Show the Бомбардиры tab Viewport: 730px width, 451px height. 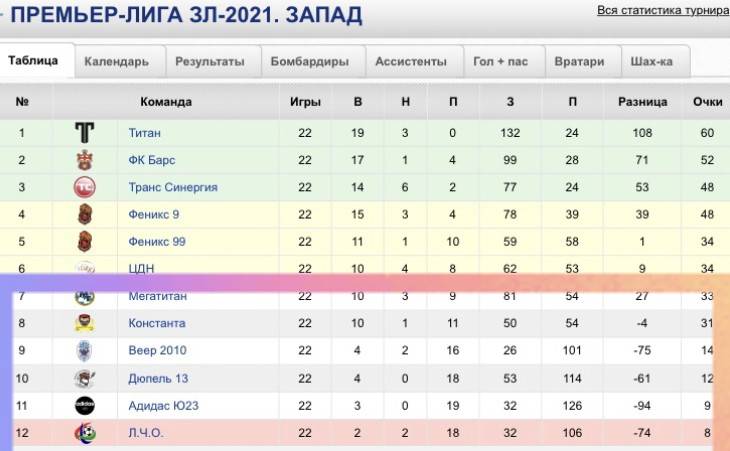[x=310, y=61]
